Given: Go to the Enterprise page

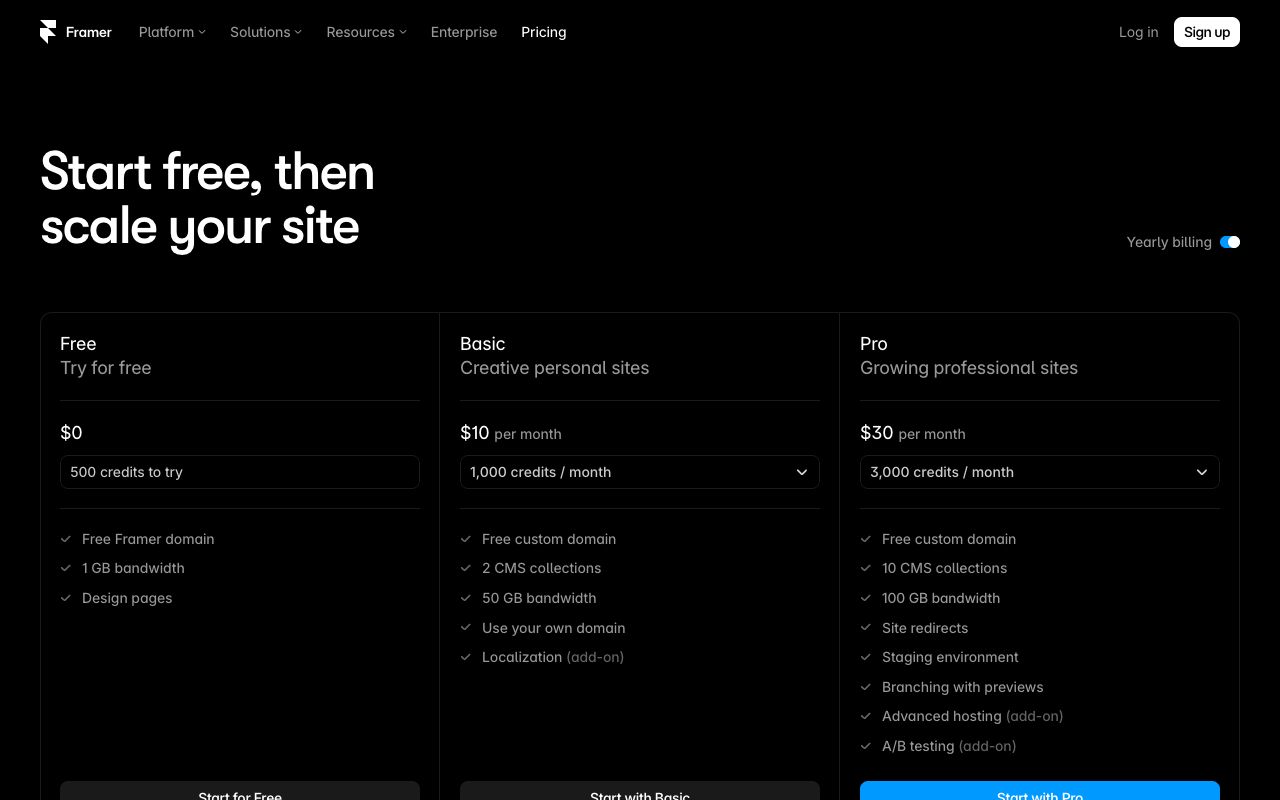Looking at the screenshot, I should 464,32.
